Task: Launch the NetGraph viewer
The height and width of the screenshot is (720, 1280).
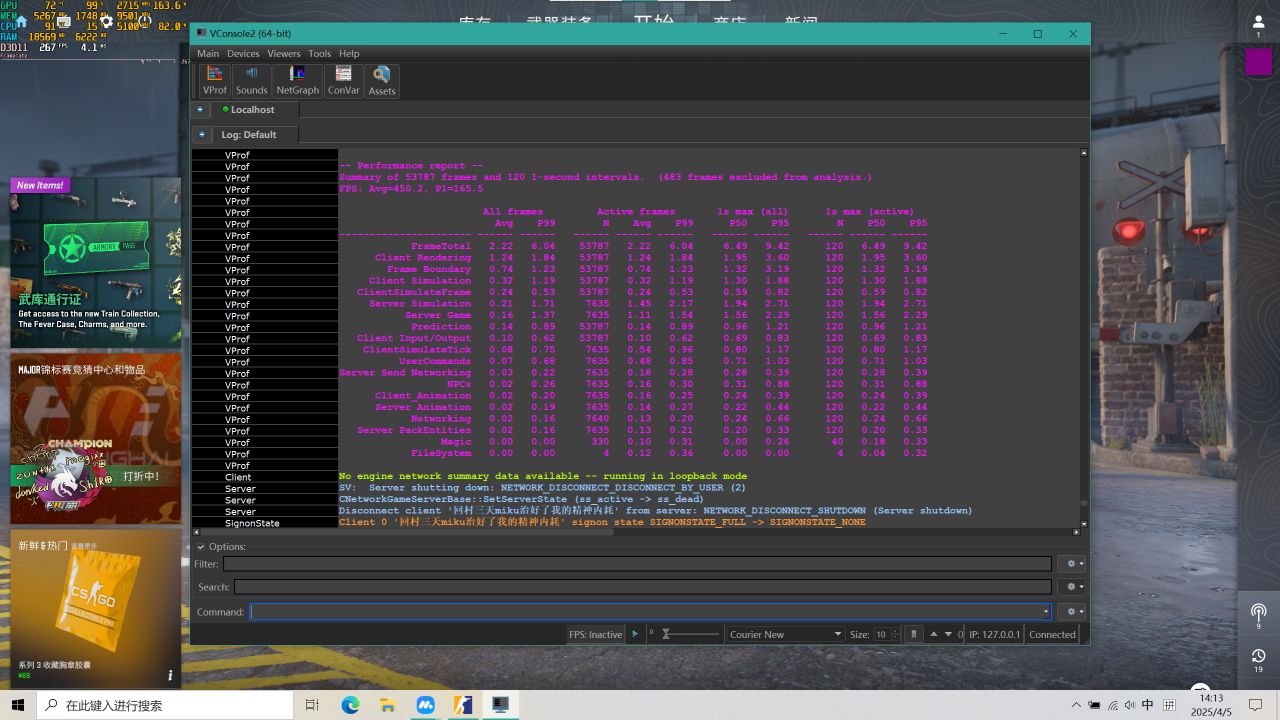Action: [x=297, y=80]
